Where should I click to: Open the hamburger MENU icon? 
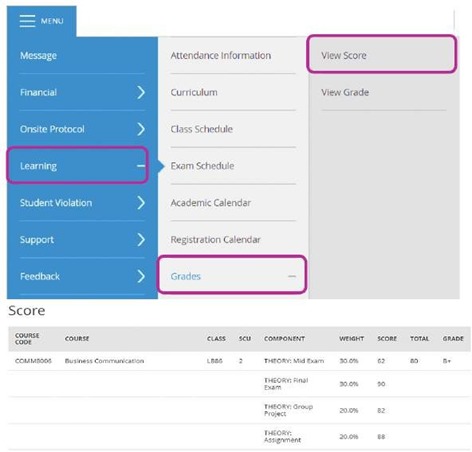[27, 21]
